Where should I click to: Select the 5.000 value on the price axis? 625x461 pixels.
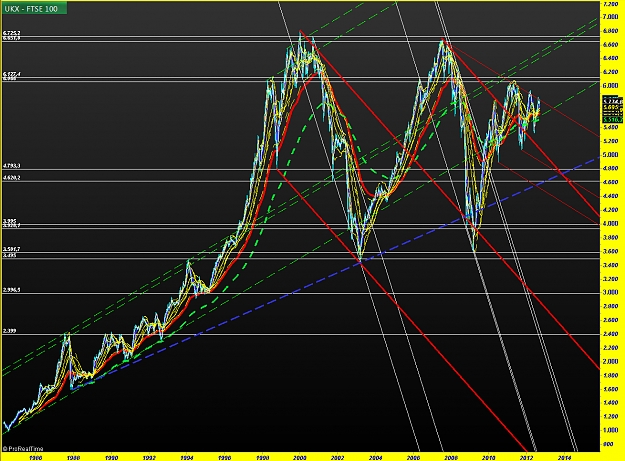point(611,155)
